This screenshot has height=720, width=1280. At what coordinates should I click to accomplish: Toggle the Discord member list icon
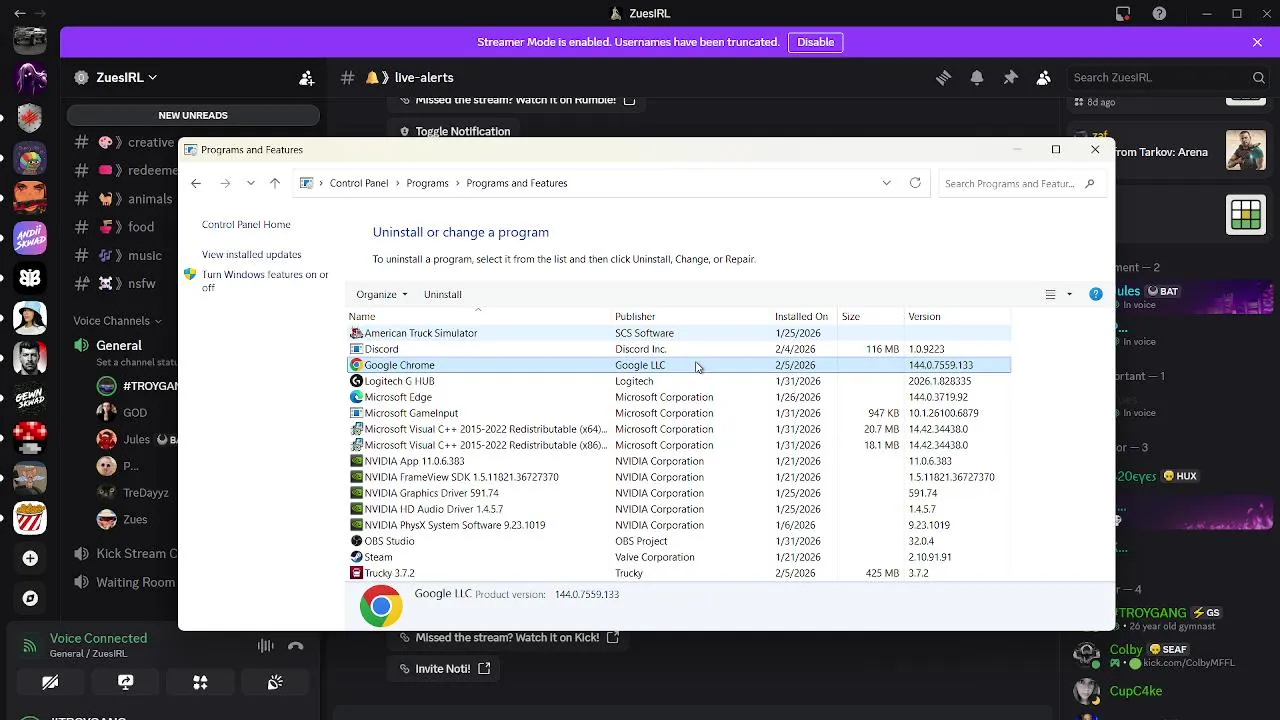coord(1044,78)
